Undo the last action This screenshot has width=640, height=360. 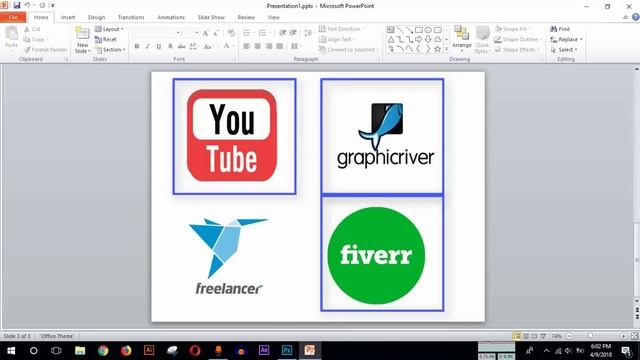pos(27,5)
